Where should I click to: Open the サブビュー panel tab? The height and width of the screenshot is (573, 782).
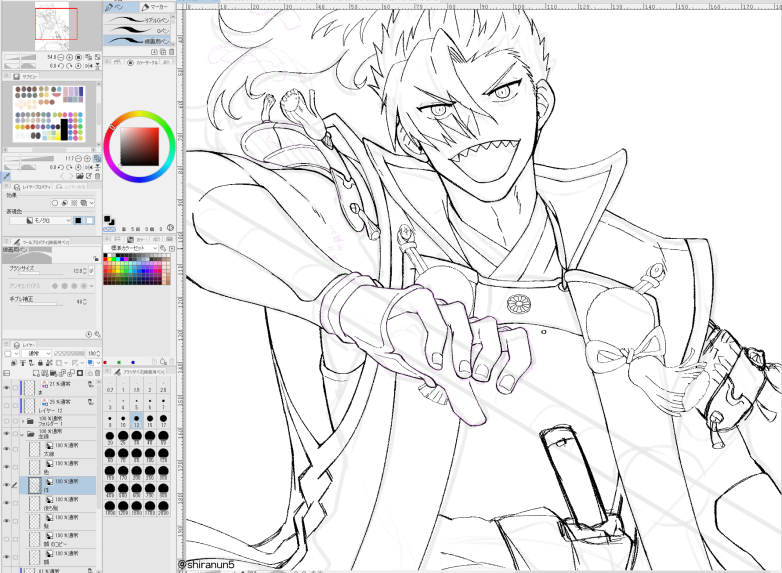[x=26, y=76]
